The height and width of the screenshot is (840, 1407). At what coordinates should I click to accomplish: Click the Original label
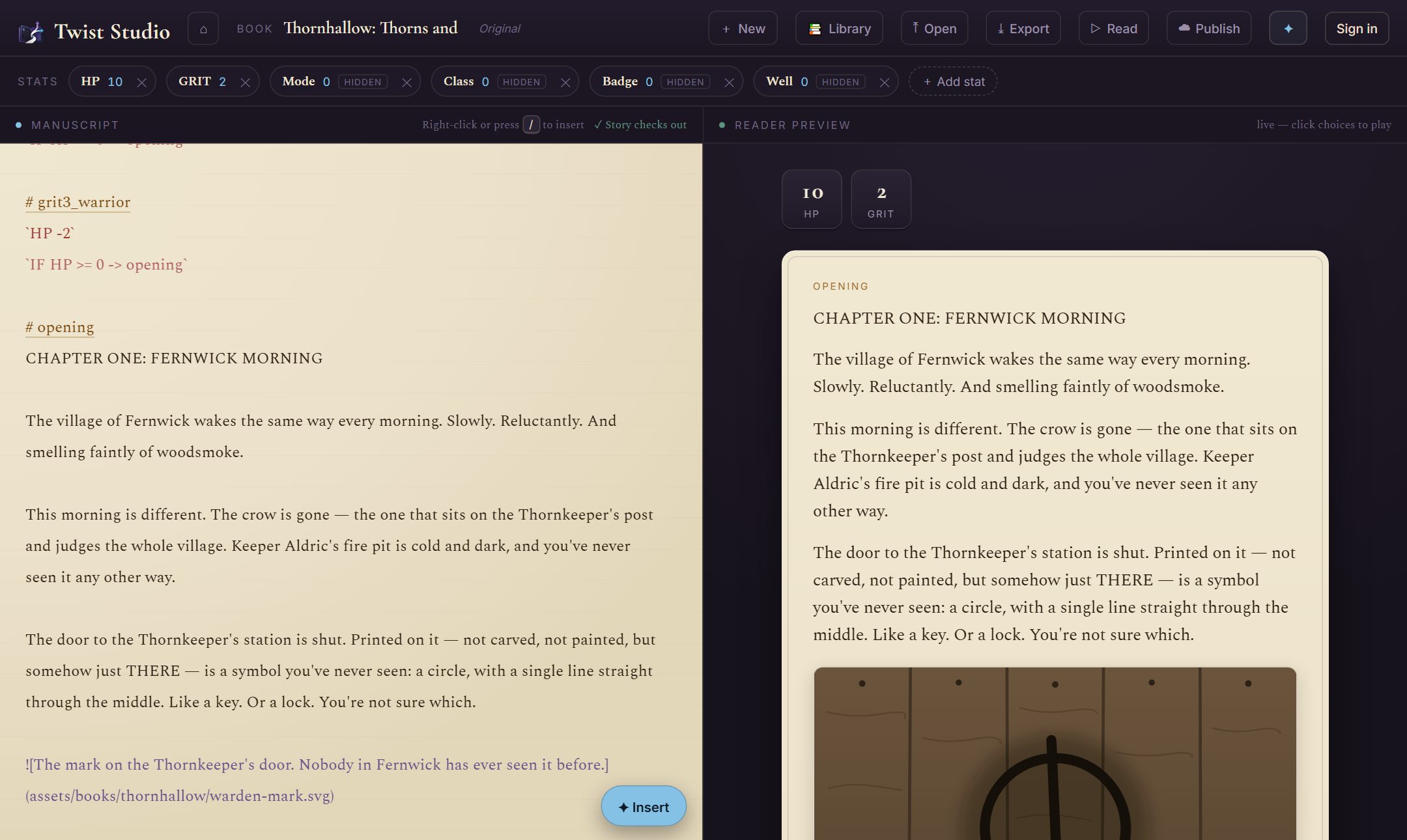pos(500,29)
